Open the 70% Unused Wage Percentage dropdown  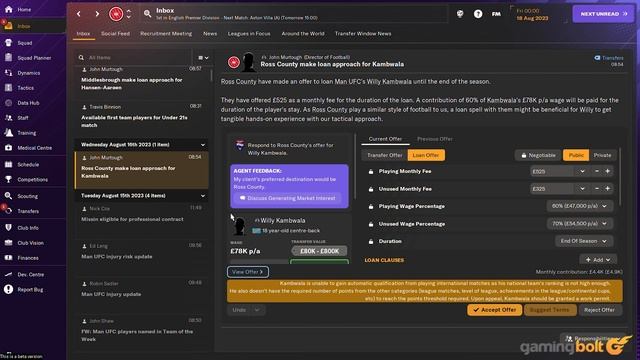pos(580,224)
